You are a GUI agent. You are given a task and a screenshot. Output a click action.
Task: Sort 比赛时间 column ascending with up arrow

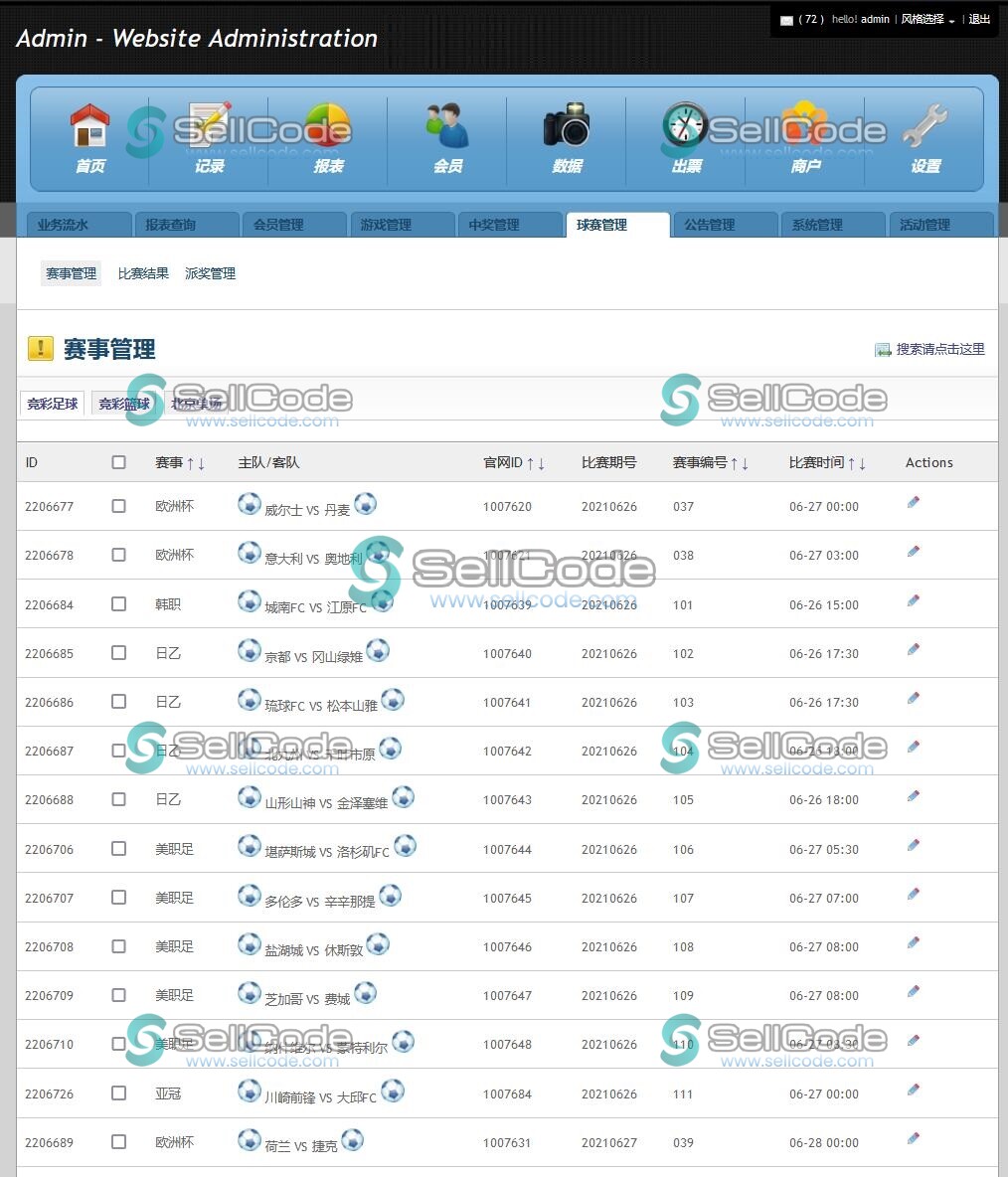[852, 464]
